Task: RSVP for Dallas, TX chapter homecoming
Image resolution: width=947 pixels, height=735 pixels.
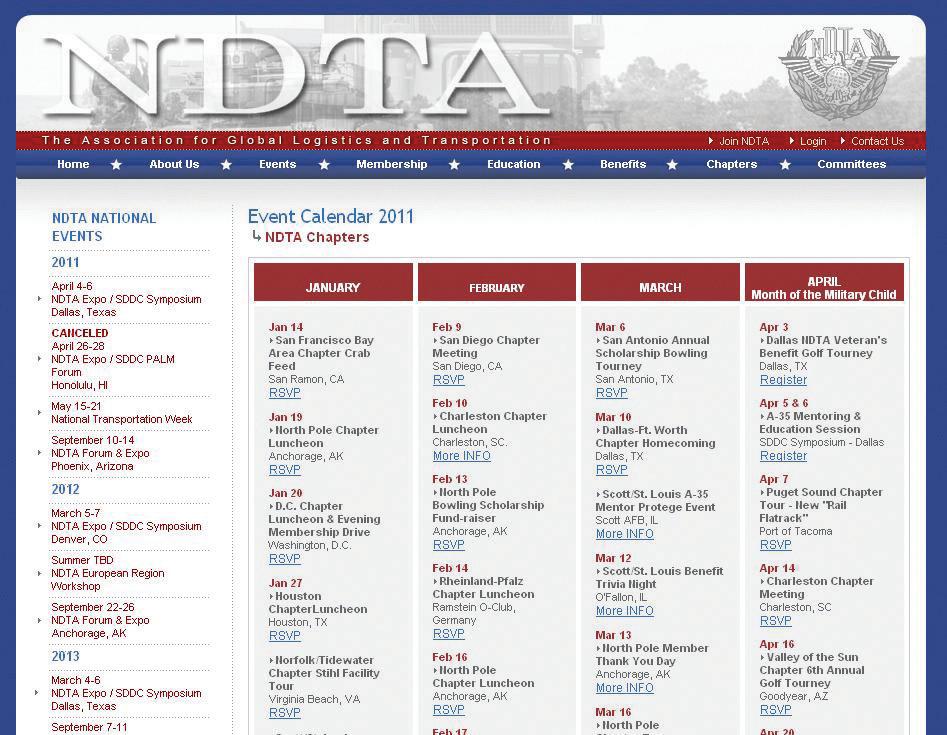Action: [611, 470]
